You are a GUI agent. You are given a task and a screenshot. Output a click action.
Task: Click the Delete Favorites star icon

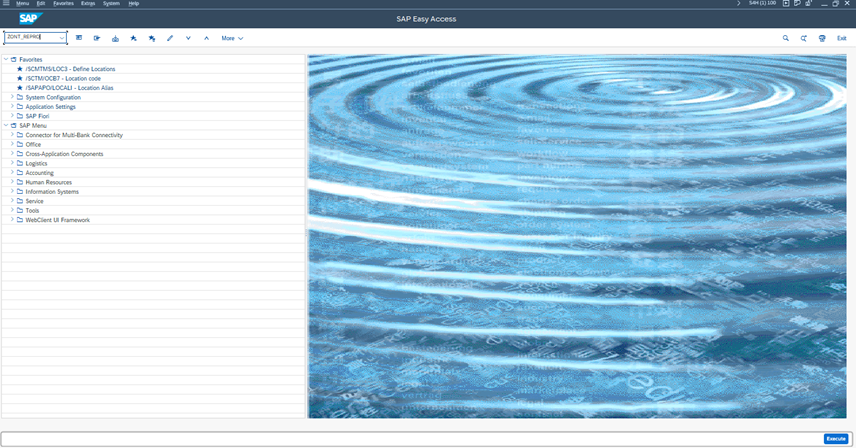(152, 38)
